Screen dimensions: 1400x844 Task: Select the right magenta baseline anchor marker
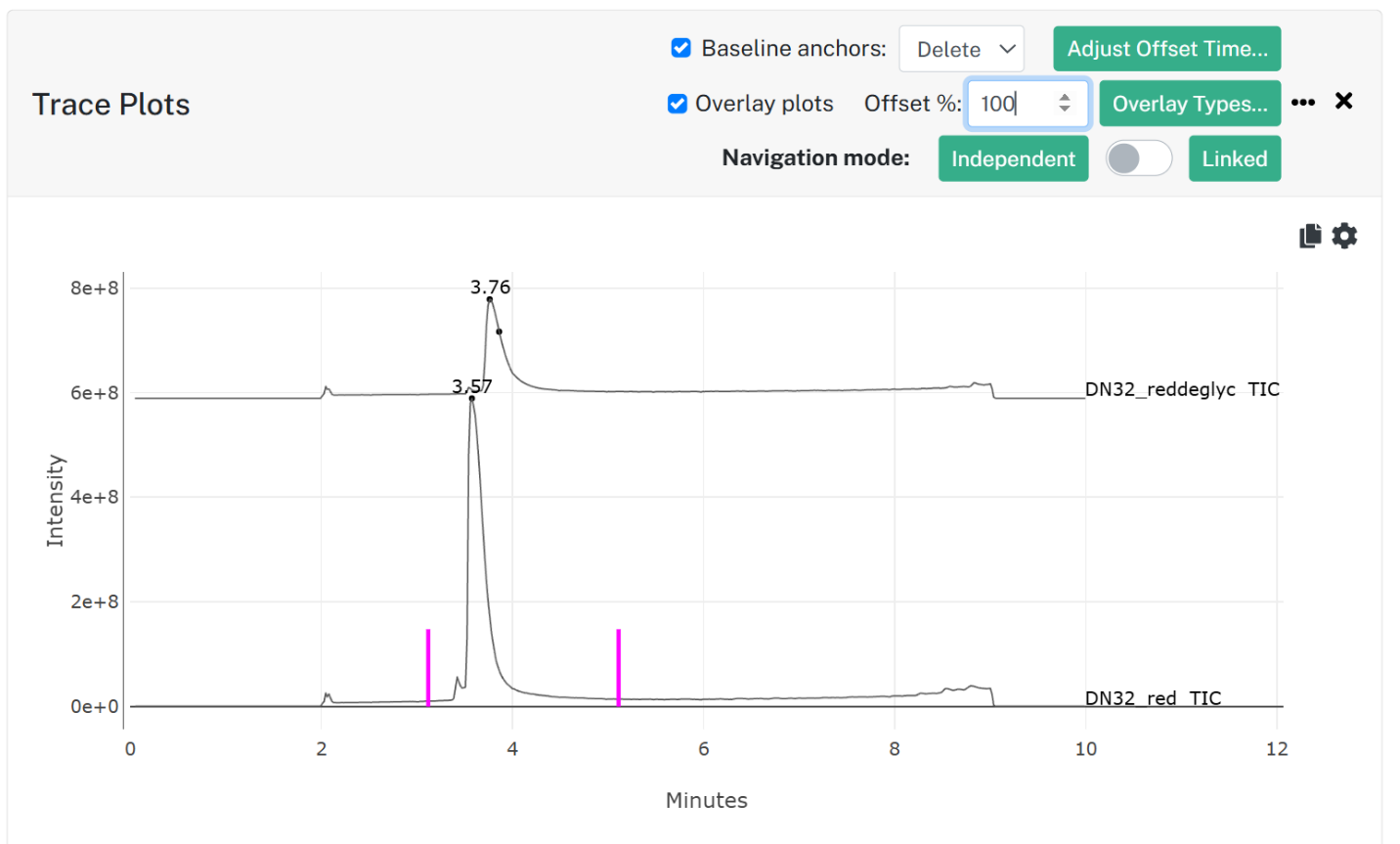[x=619, y=667]
